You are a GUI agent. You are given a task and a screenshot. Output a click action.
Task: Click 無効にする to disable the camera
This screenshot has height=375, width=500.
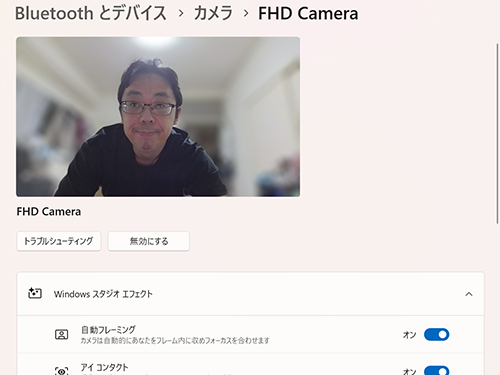point(149,241)
